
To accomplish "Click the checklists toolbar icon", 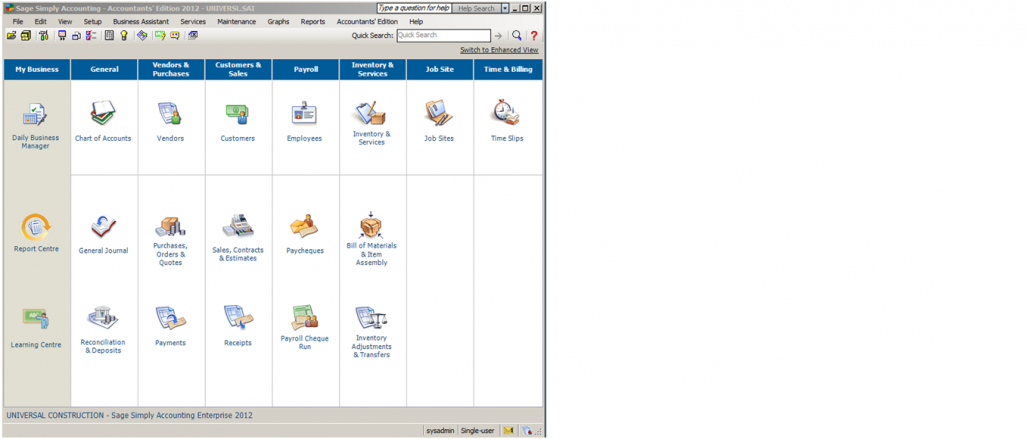I will click(x=91, y=35).
